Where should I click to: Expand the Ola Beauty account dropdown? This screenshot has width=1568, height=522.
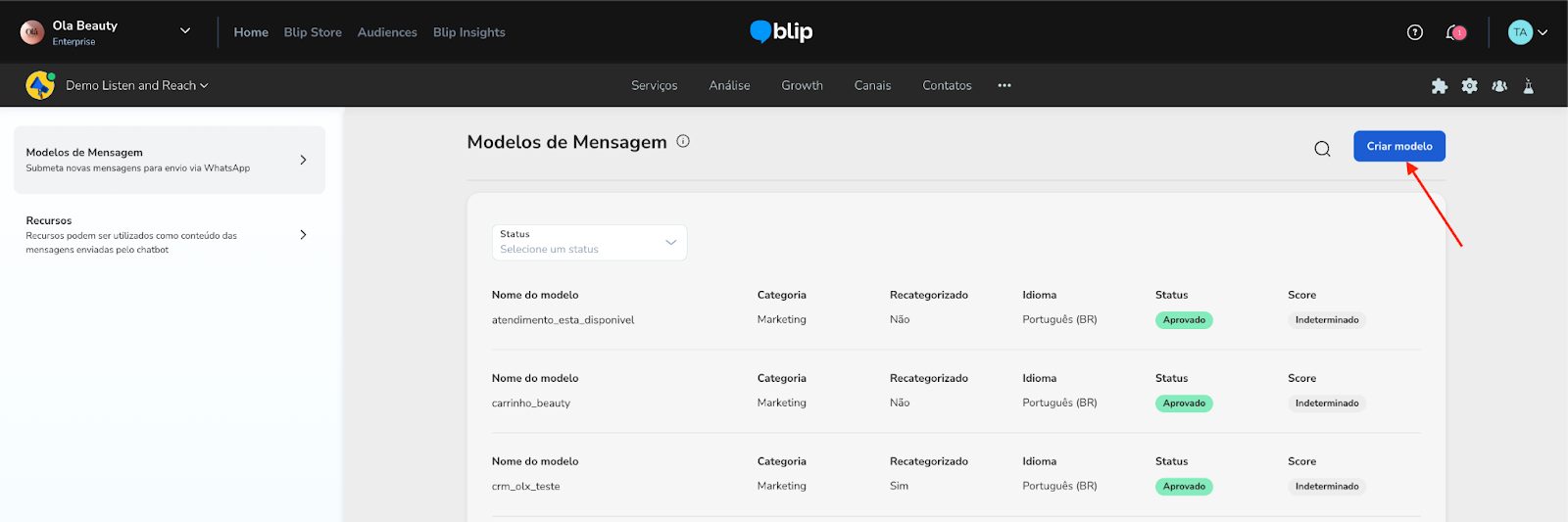[184, 31]
